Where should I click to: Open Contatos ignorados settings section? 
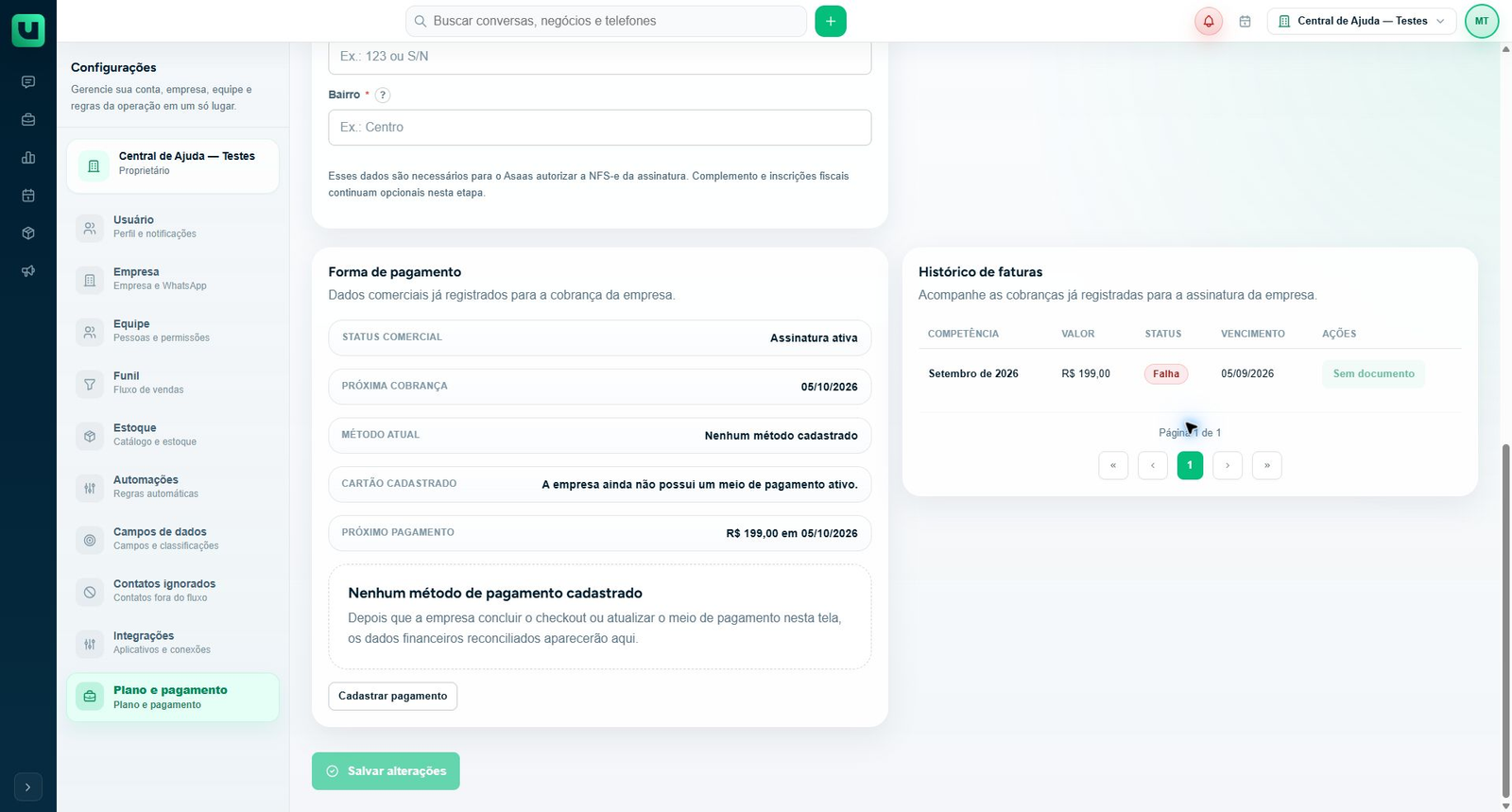click(172, 591)
